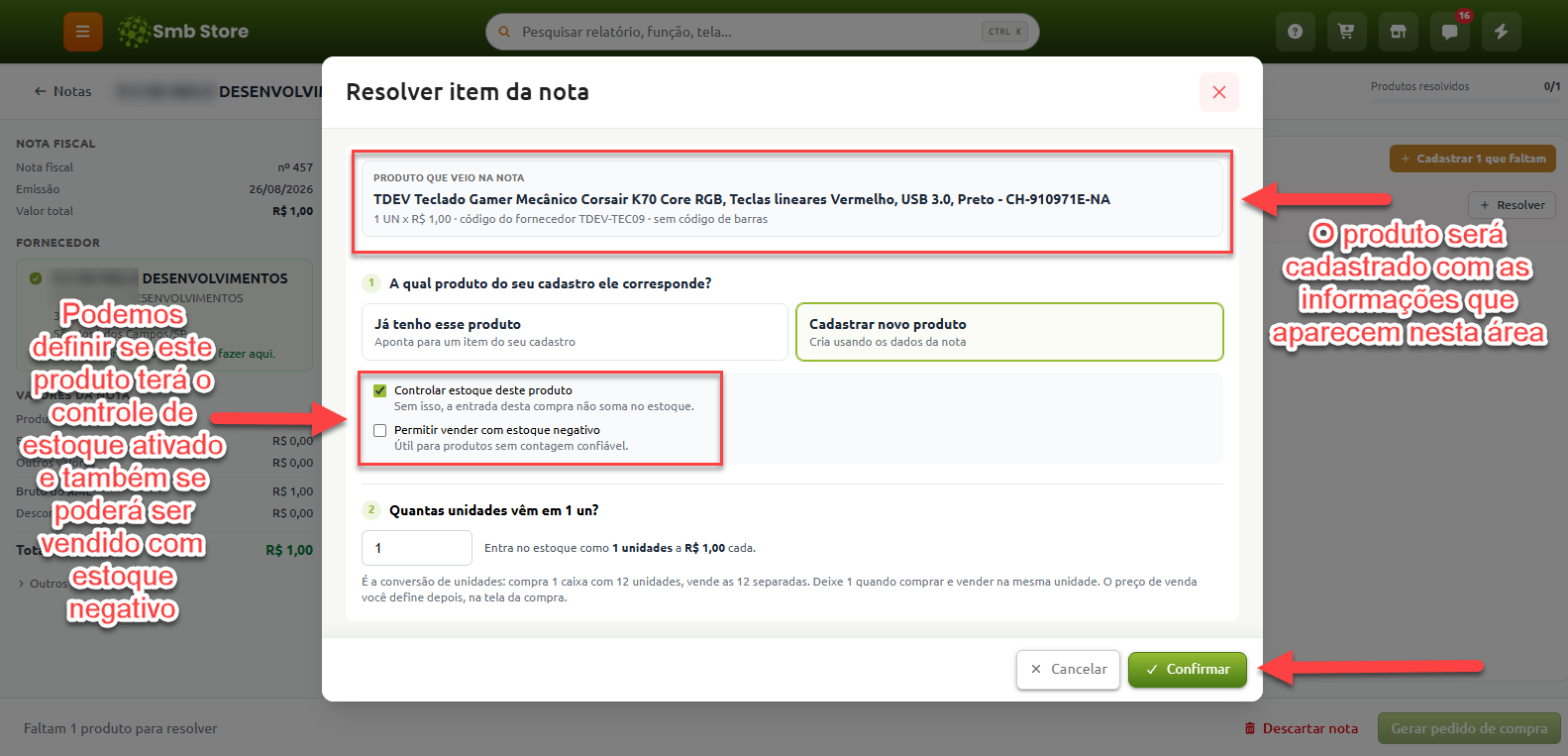Select the Cadastrar novo produto option
The image size is (1568, 756).
coord(1009,332)
